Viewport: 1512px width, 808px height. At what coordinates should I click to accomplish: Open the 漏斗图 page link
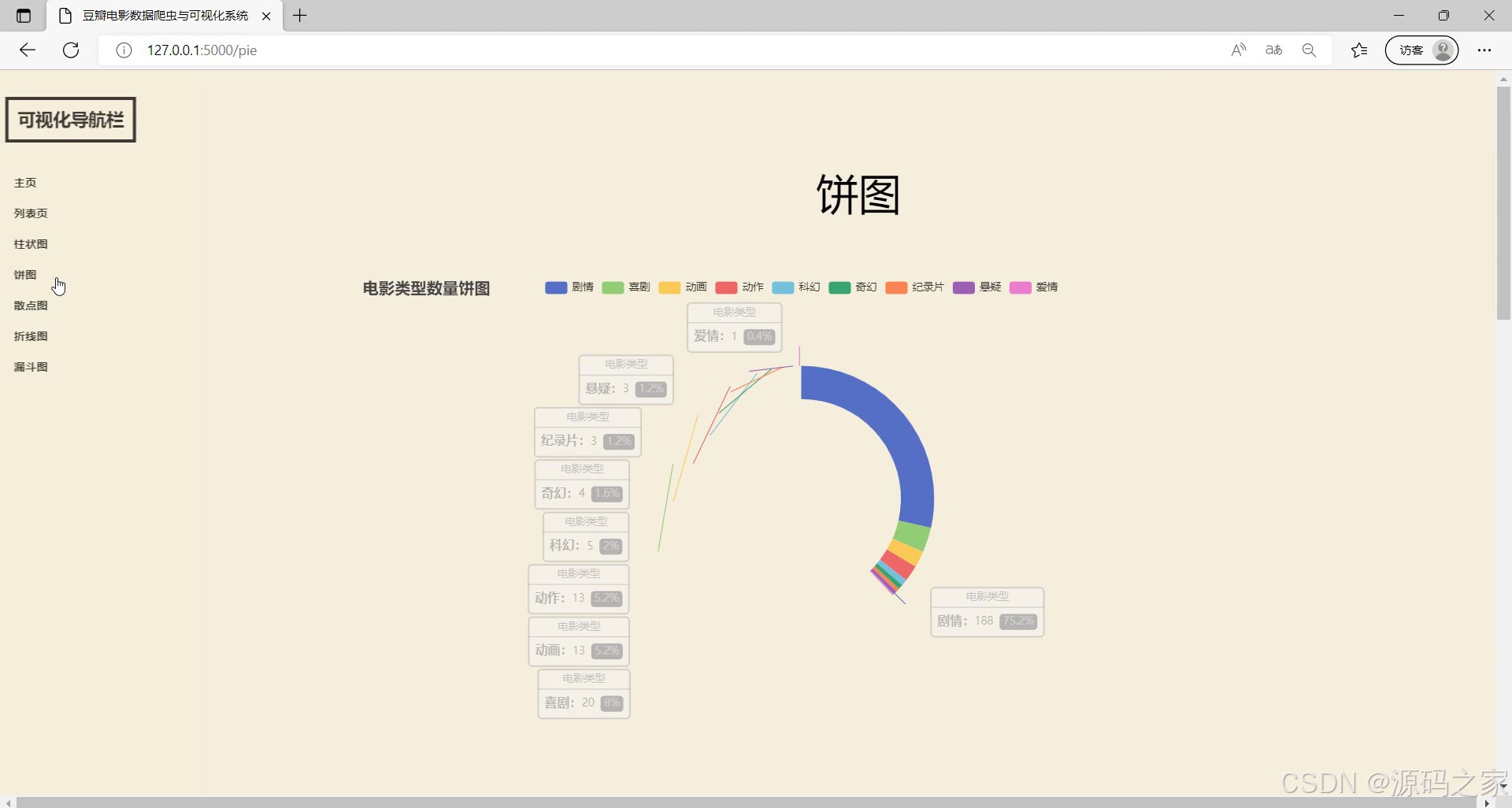[x=30, y=366]
